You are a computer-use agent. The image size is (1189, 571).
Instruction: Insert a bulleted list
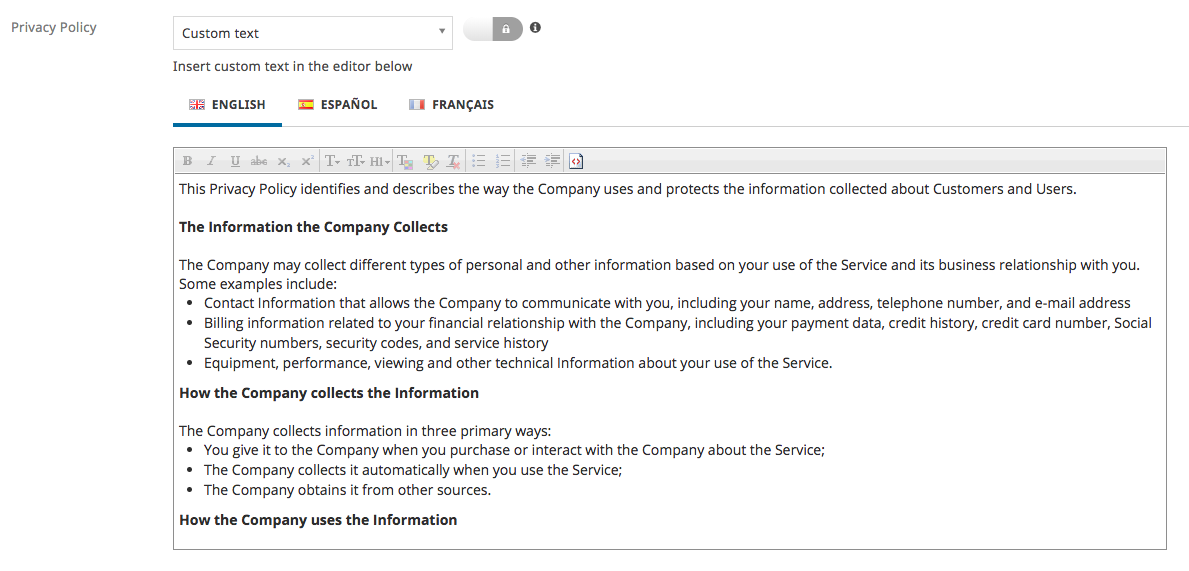coord(479,161)
